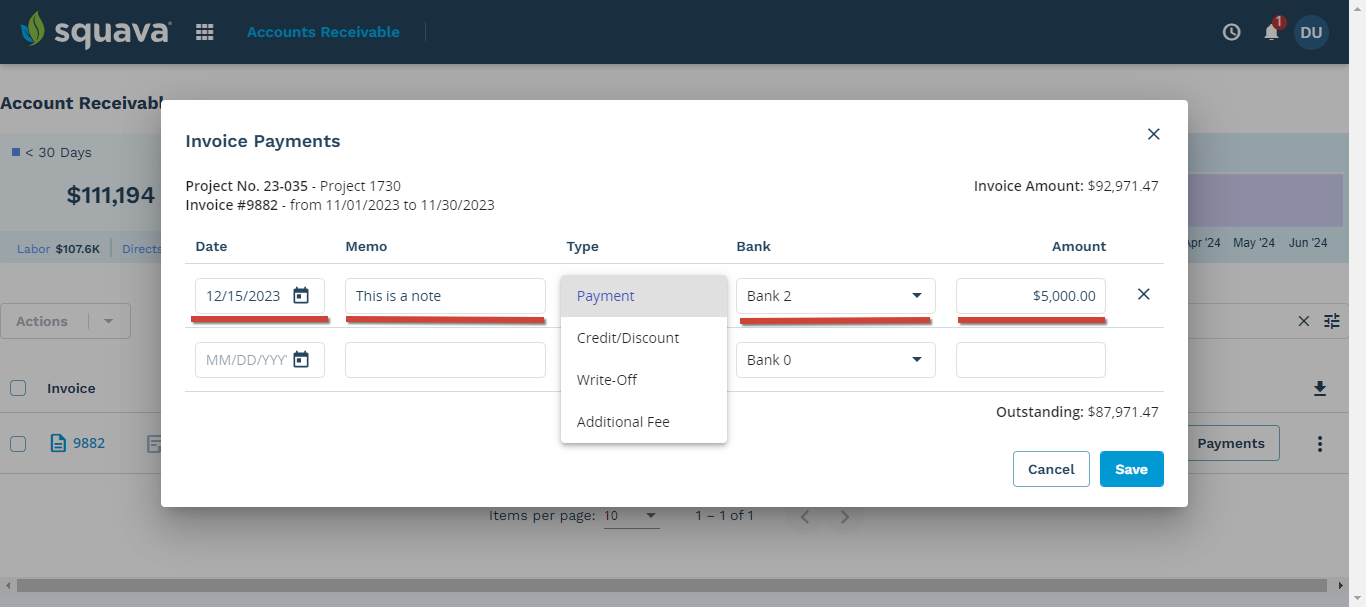Viewport: 1366px width, 607px height.
Task: Open the apps grid next to squava logo
Action: click(x=204, y=31)
